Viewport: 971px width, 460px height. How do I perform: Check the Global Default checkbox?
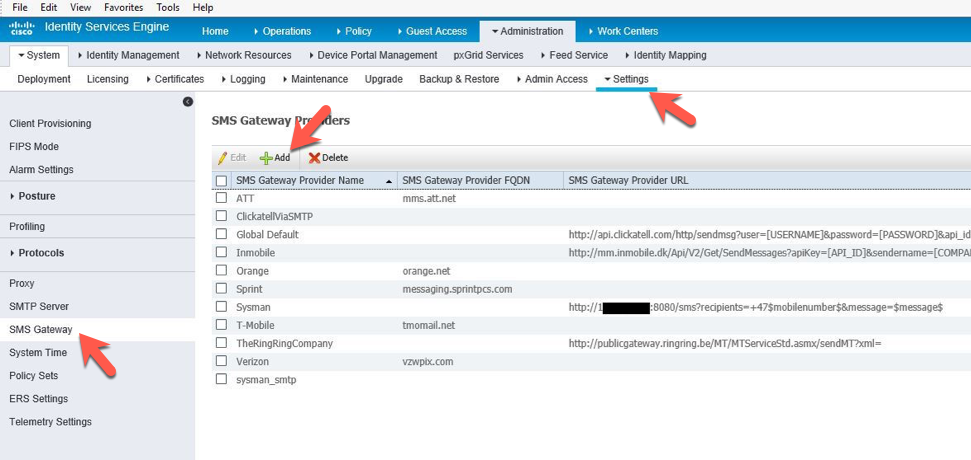[x=222, y=235]
